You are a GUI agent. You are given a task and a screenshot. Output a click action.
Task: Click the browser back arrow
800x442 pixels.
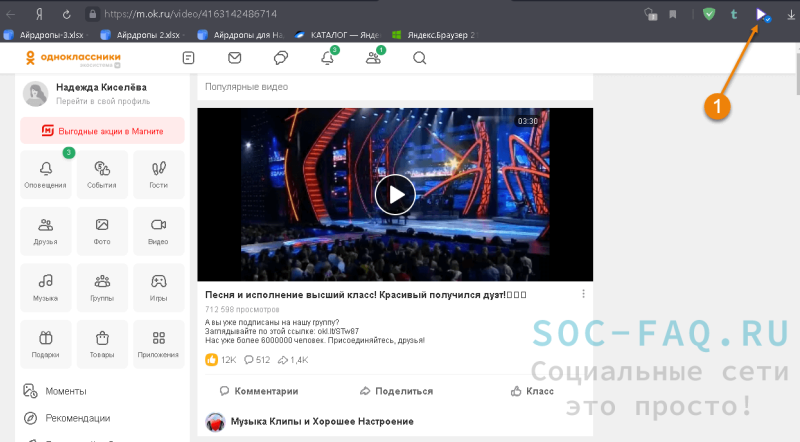coord(10,14)
